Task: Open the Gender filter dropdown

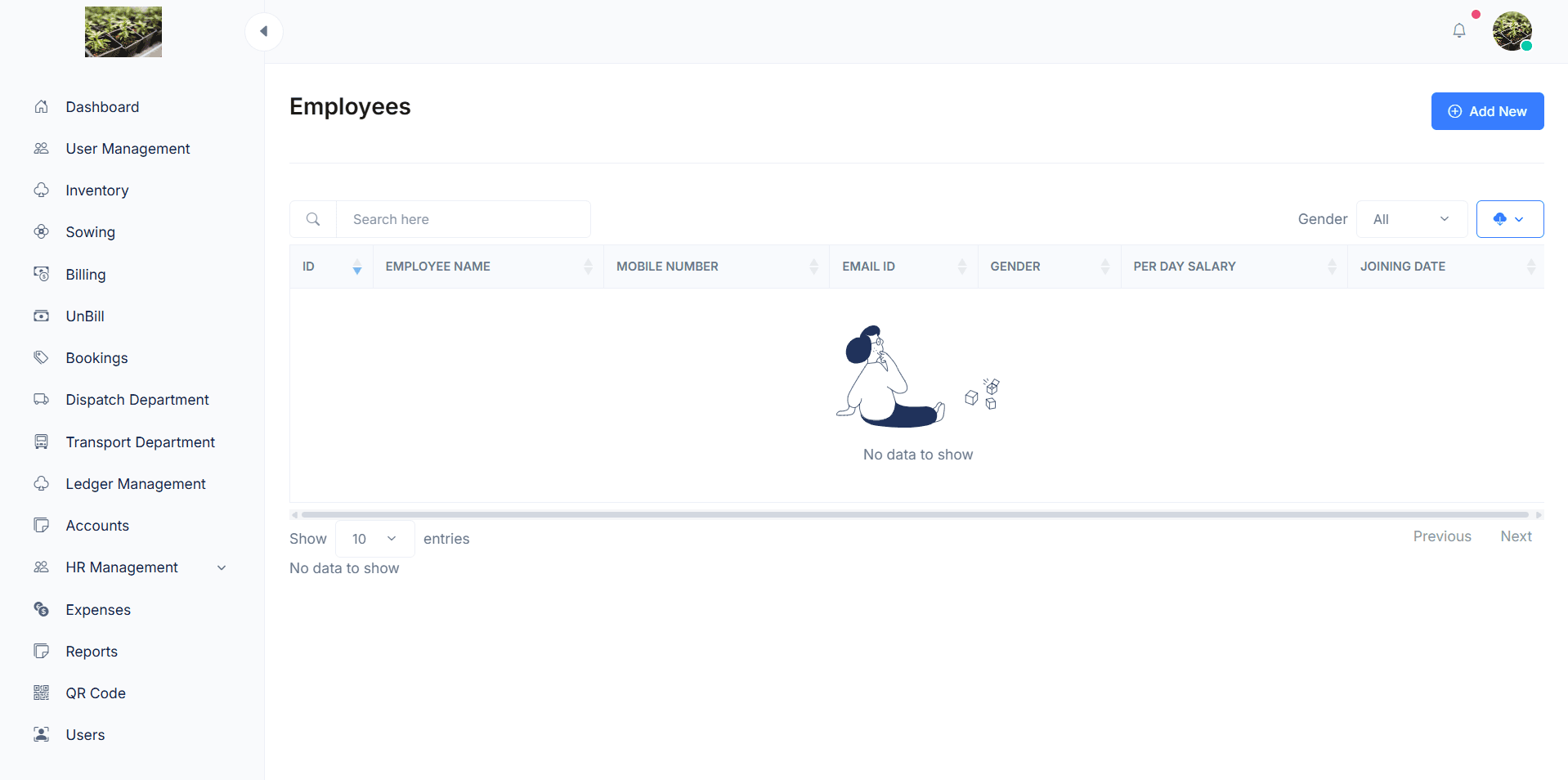Action: tap(1411, 219)
